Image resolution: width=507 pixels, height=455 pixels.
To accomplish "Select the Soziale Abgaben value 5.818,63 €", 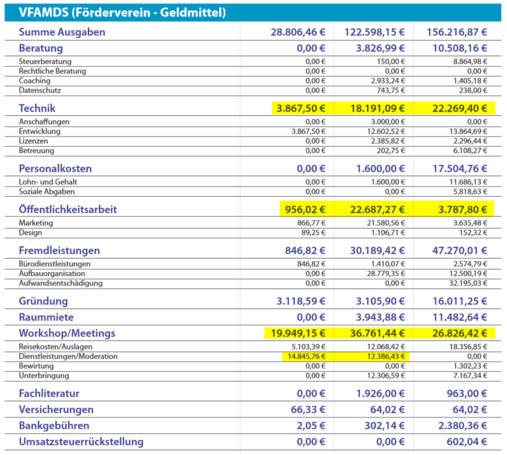I will [x=470, y=192].
